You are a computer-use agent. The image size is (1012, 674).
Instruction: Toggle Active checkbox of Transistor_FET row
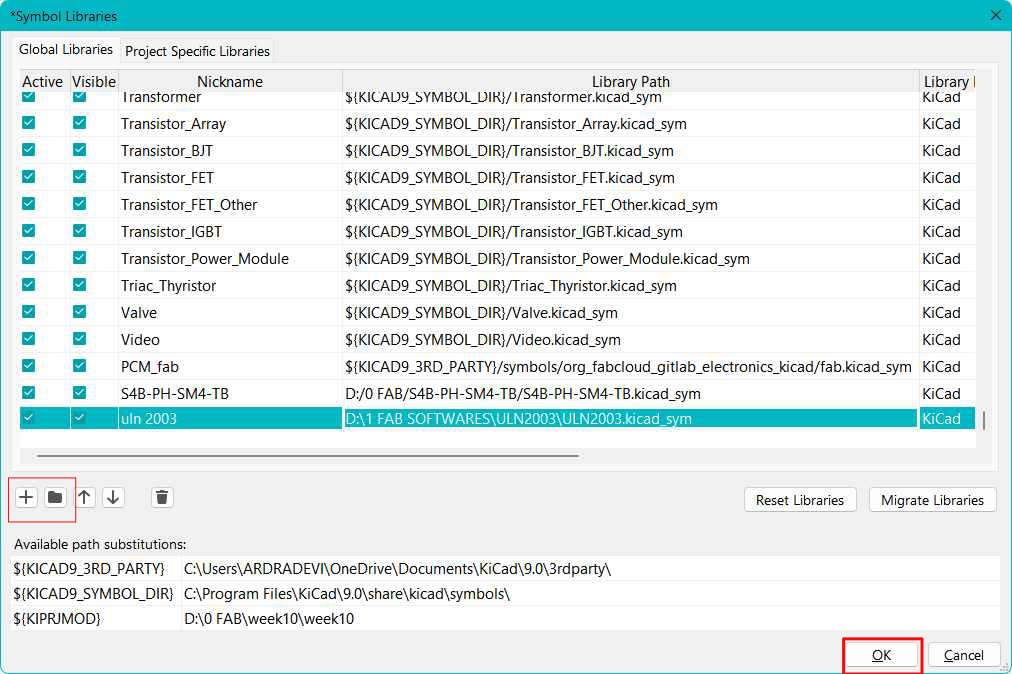28,177
